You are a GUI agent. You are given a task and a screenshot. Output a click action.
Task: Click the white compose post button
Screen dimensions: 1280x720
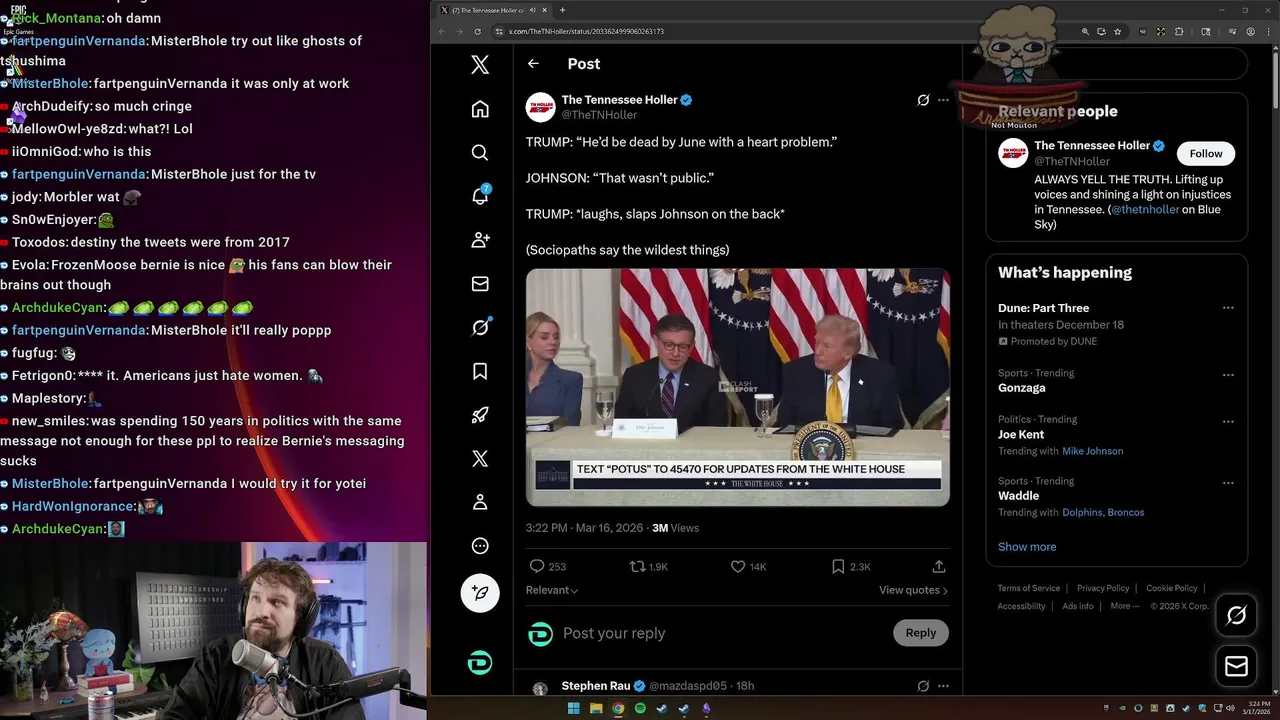[x=480, y=593]
